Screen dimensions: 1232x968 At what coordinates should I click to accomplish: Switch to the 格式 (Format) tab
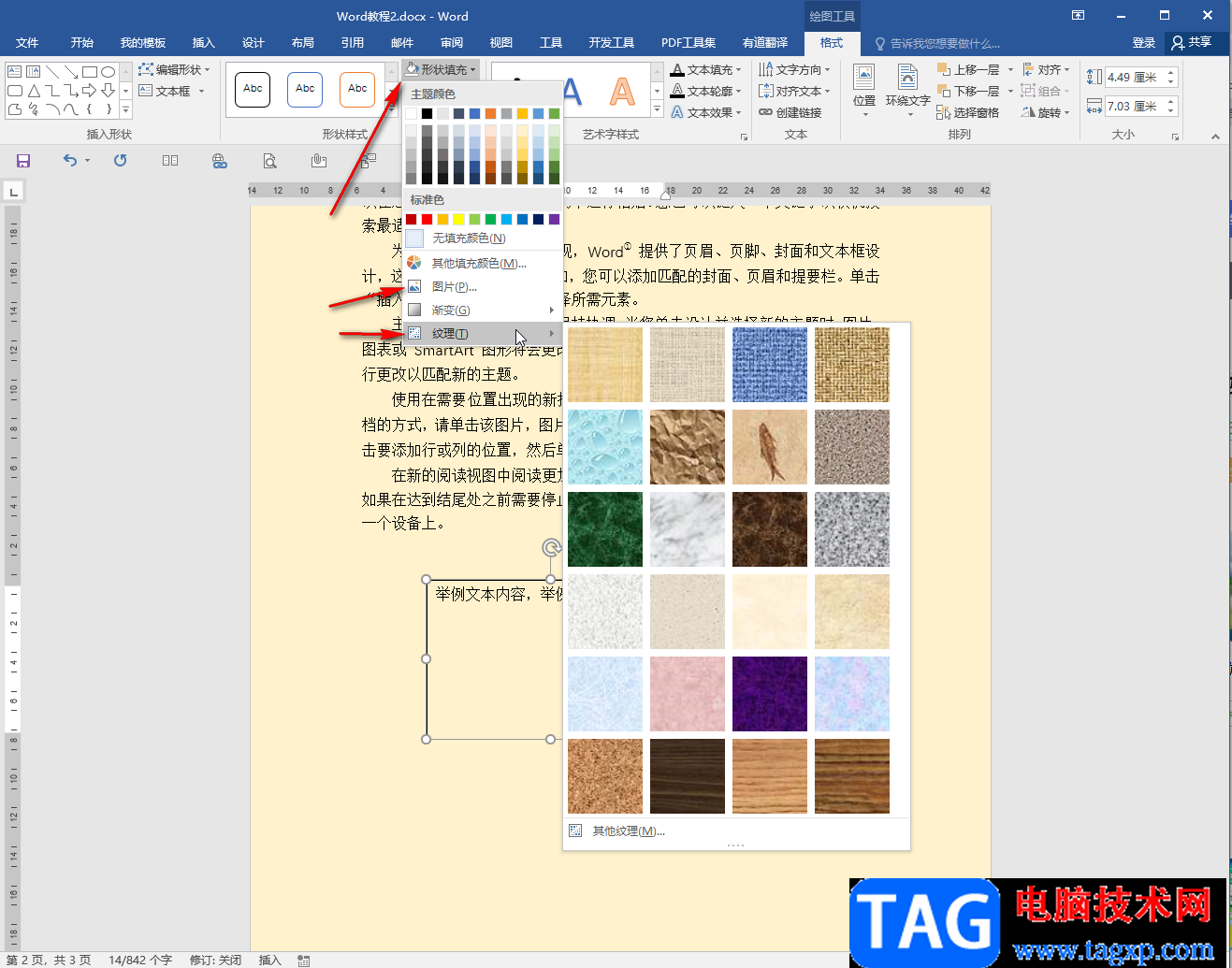[x=832, y=43]
